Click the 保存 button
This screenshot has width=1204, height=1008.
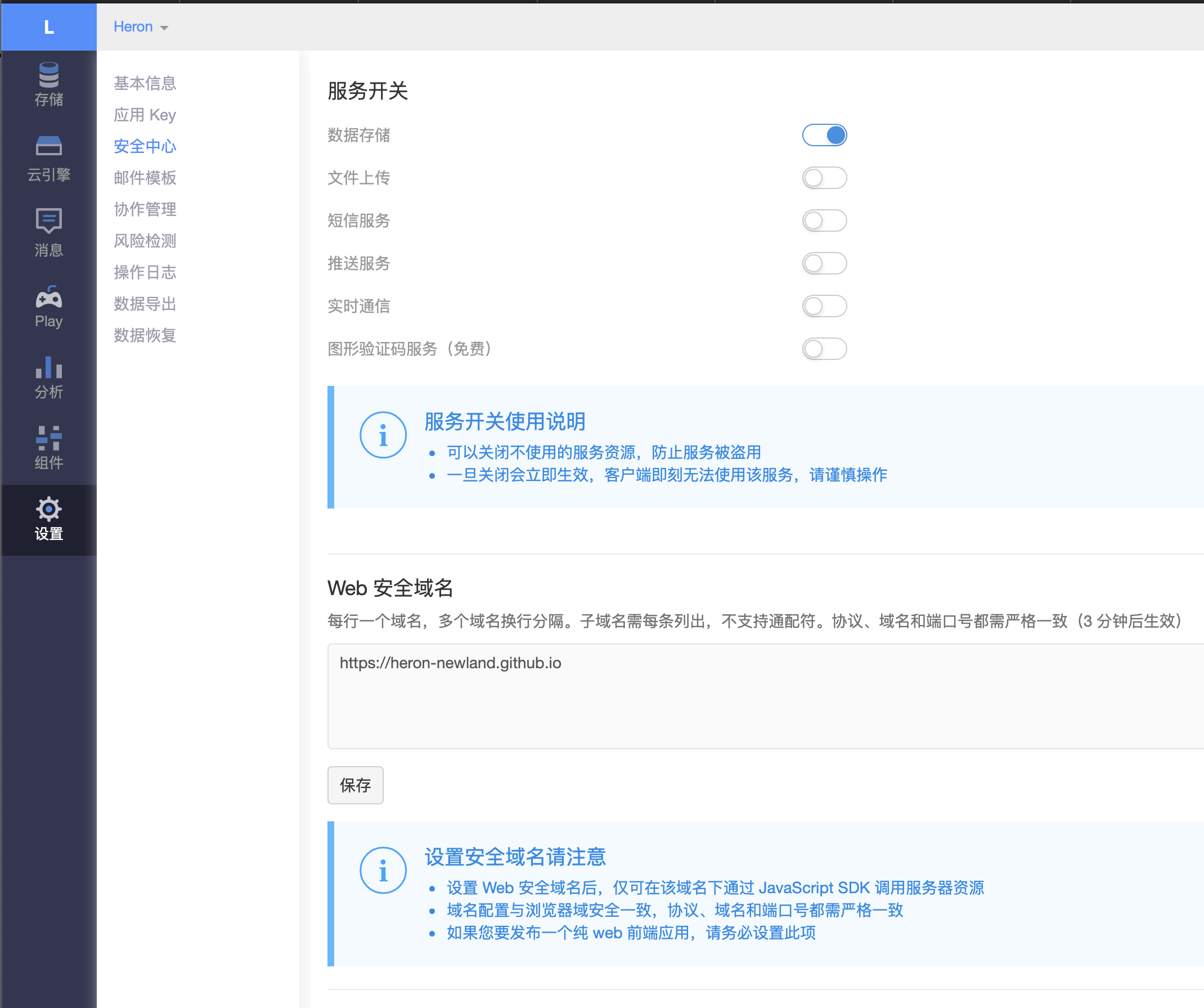tap(356, 785)
